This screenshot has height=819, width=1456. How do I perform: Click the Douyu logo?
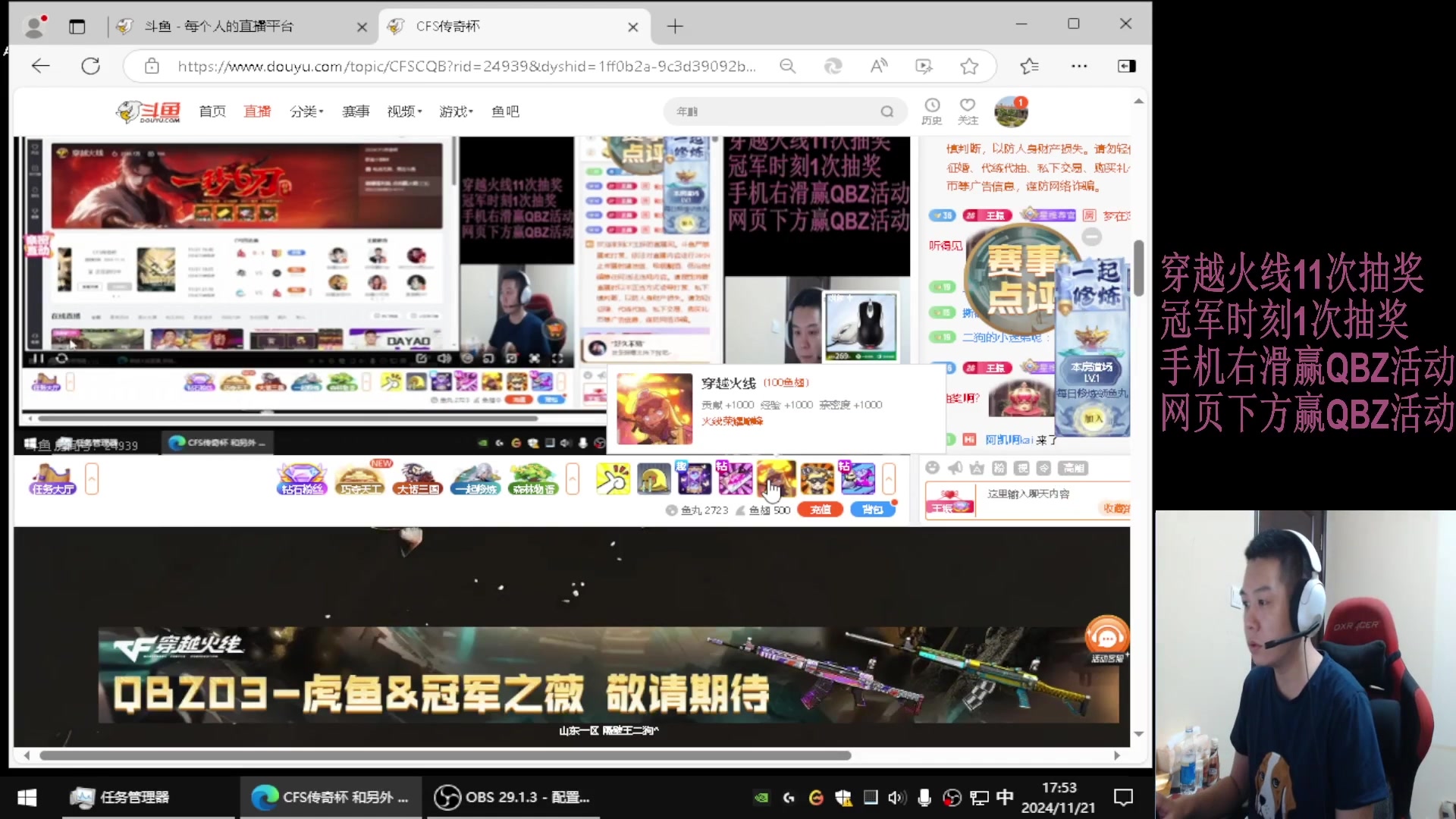149,112
